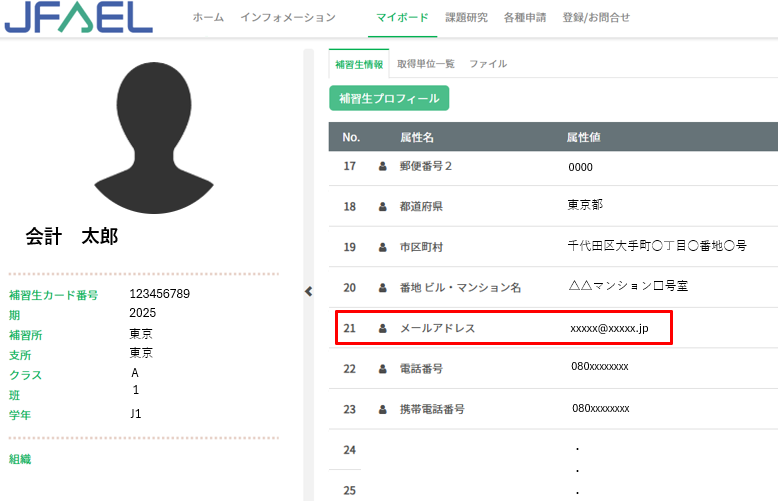Select the マイボード menu item

tap(402, 18)
